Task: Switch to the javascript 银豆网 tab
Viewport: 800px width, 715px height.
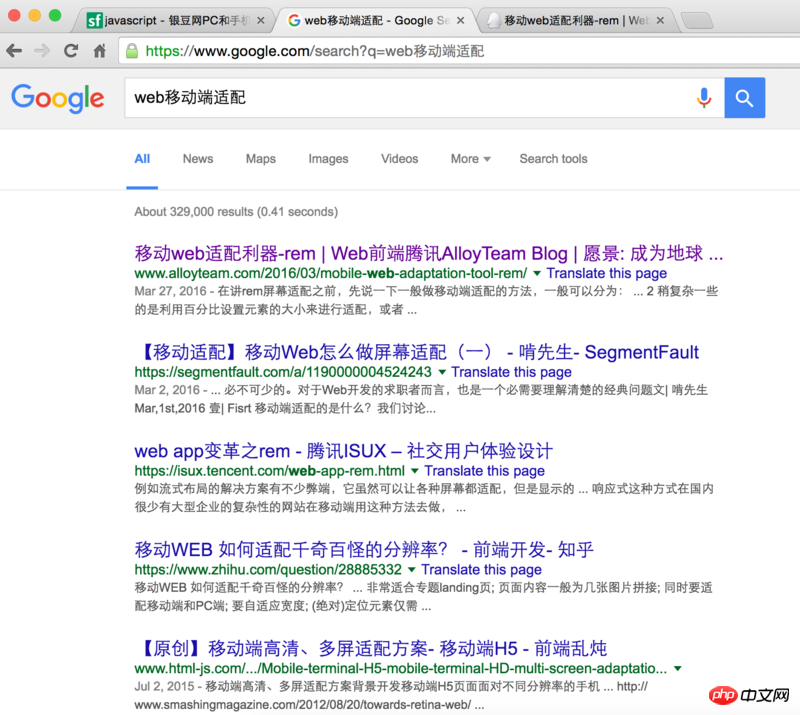Action: pyautogui.click(x=175, y=20)
